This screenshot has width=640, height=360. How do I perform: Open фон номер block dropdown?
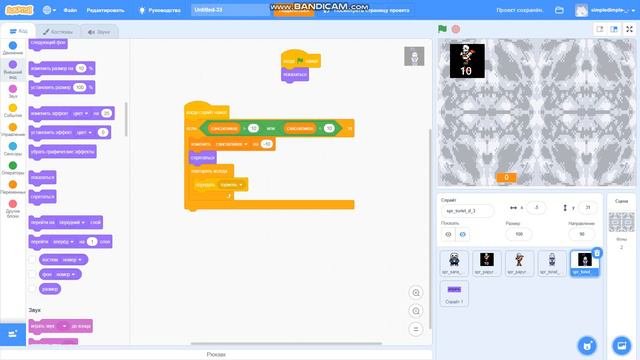65,274
